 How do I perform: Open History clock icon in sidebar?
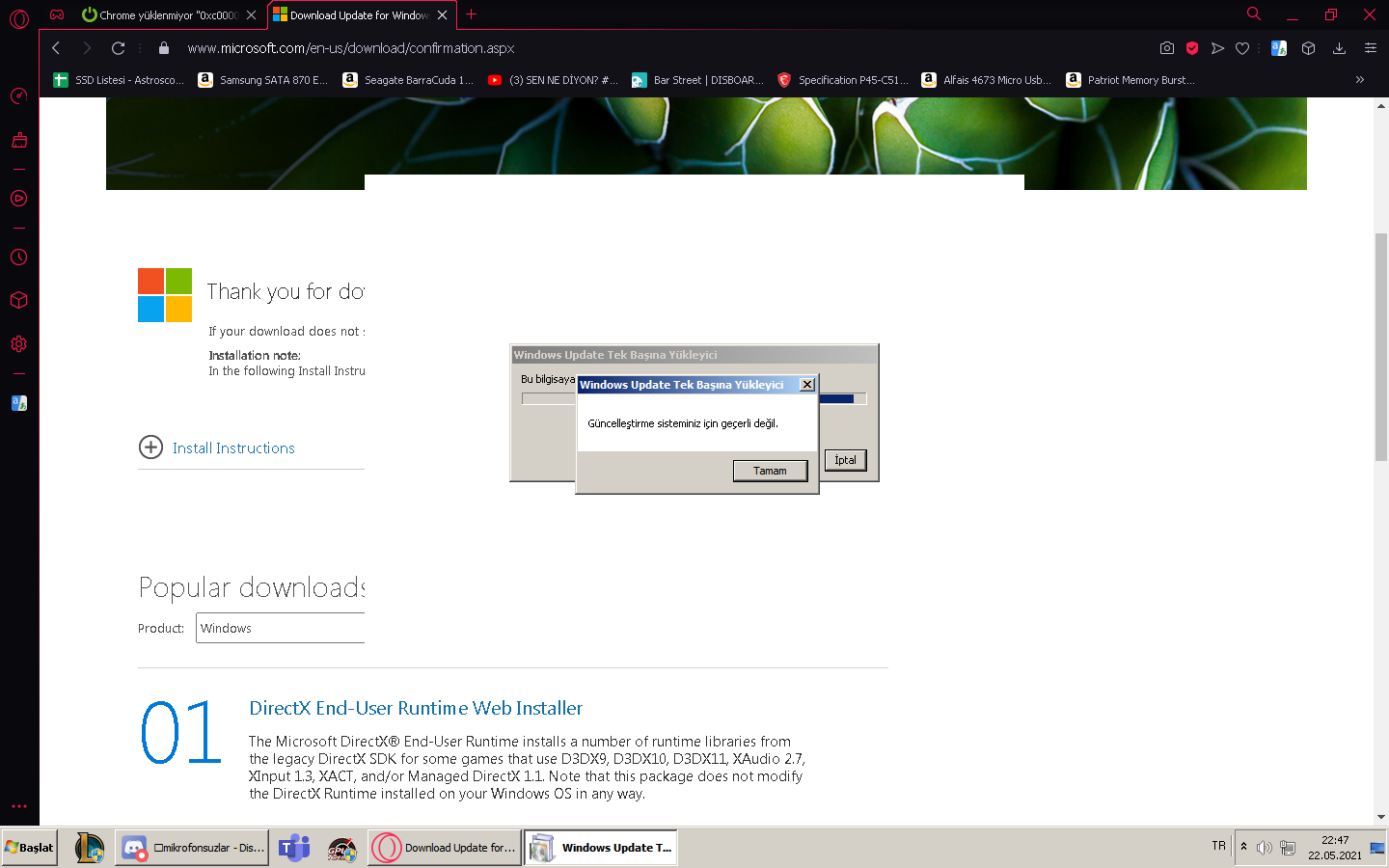(x=19, y=258)
